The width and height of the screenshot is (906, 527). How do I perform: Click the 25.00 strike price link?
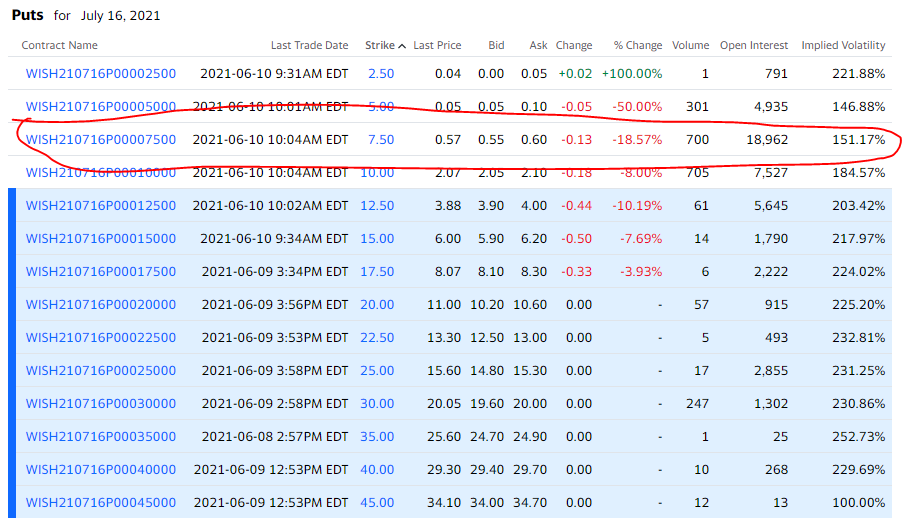pyautogui.click(x=377, y=370)
